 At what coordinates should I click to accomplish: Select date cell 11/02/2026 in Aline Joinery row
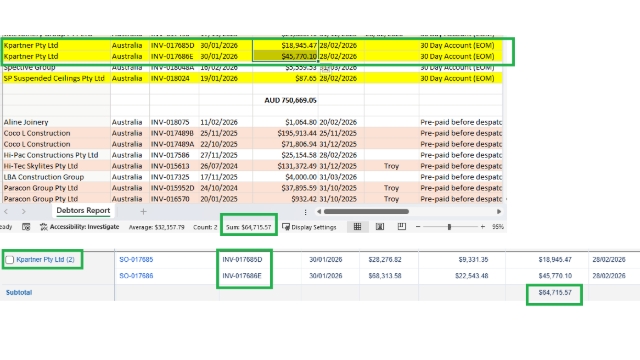pos(226,122)
